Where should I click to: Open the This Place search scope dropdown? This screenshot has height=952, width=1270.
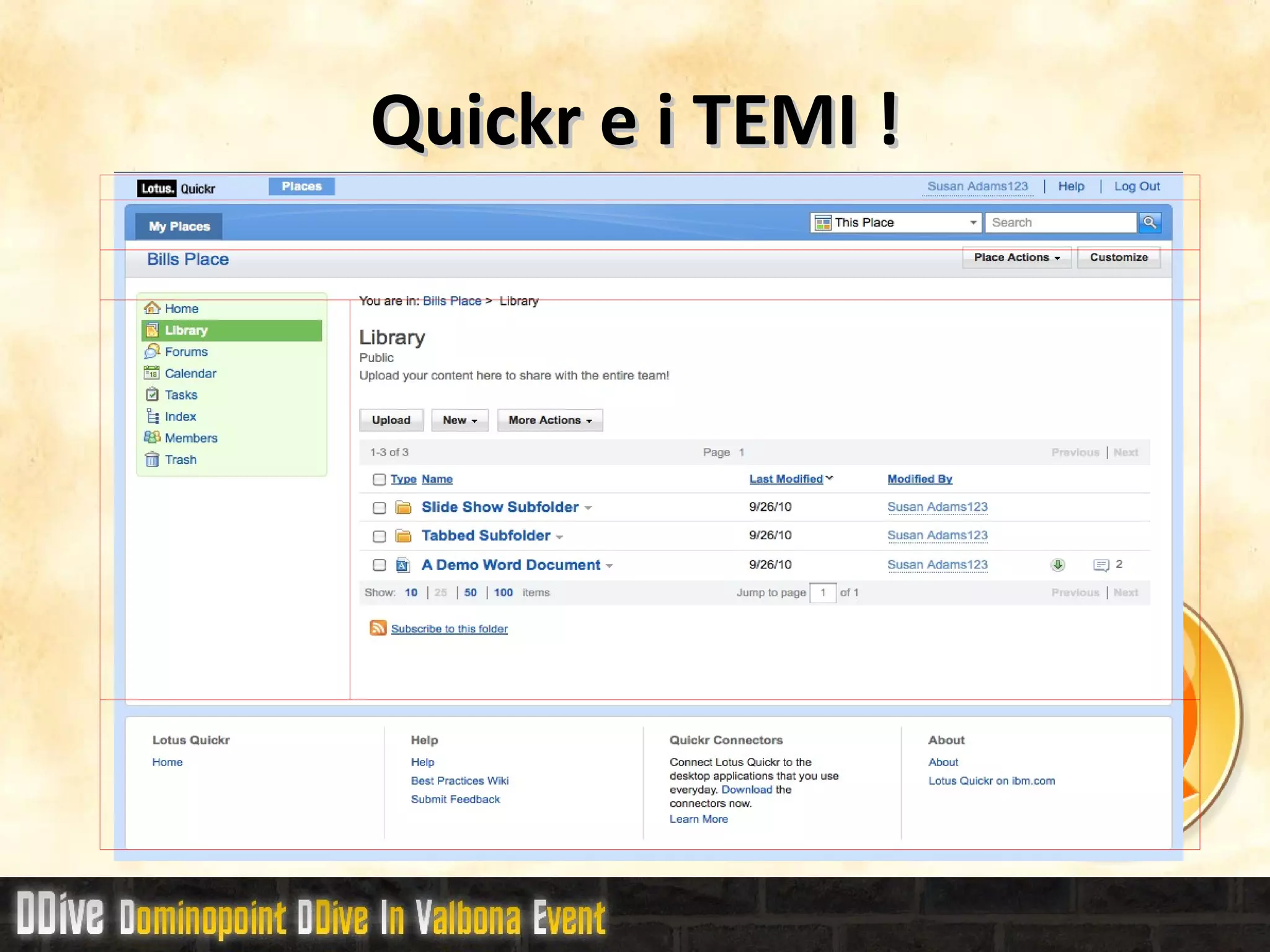pyautogui.click(x=895, y=223)
